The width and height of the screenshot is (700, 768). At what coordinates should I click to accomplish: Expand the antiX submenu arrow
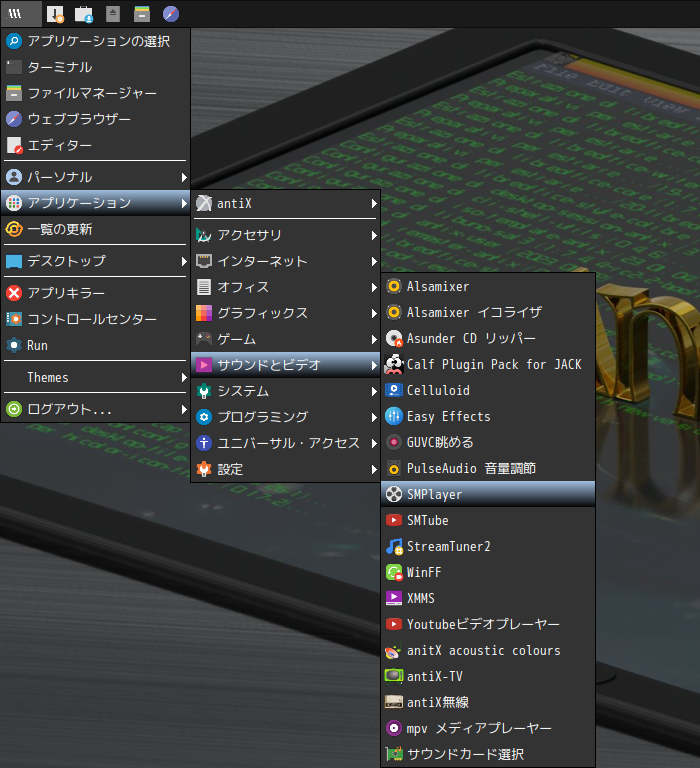tap(374, 203)
